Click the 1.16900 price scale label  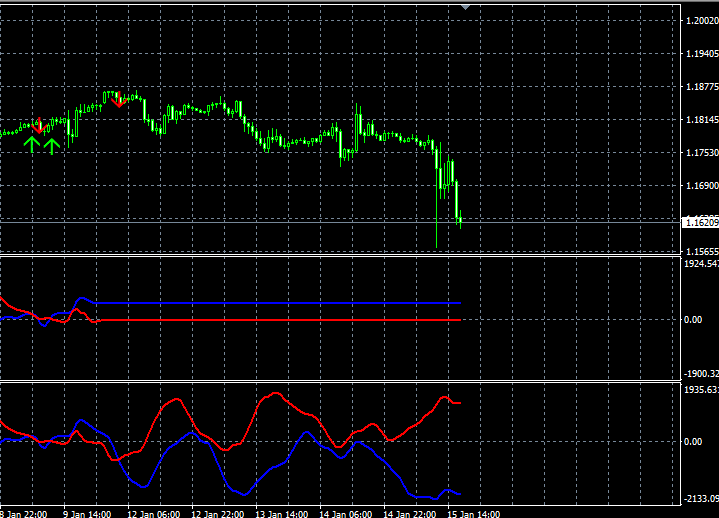tap(702, 186)
